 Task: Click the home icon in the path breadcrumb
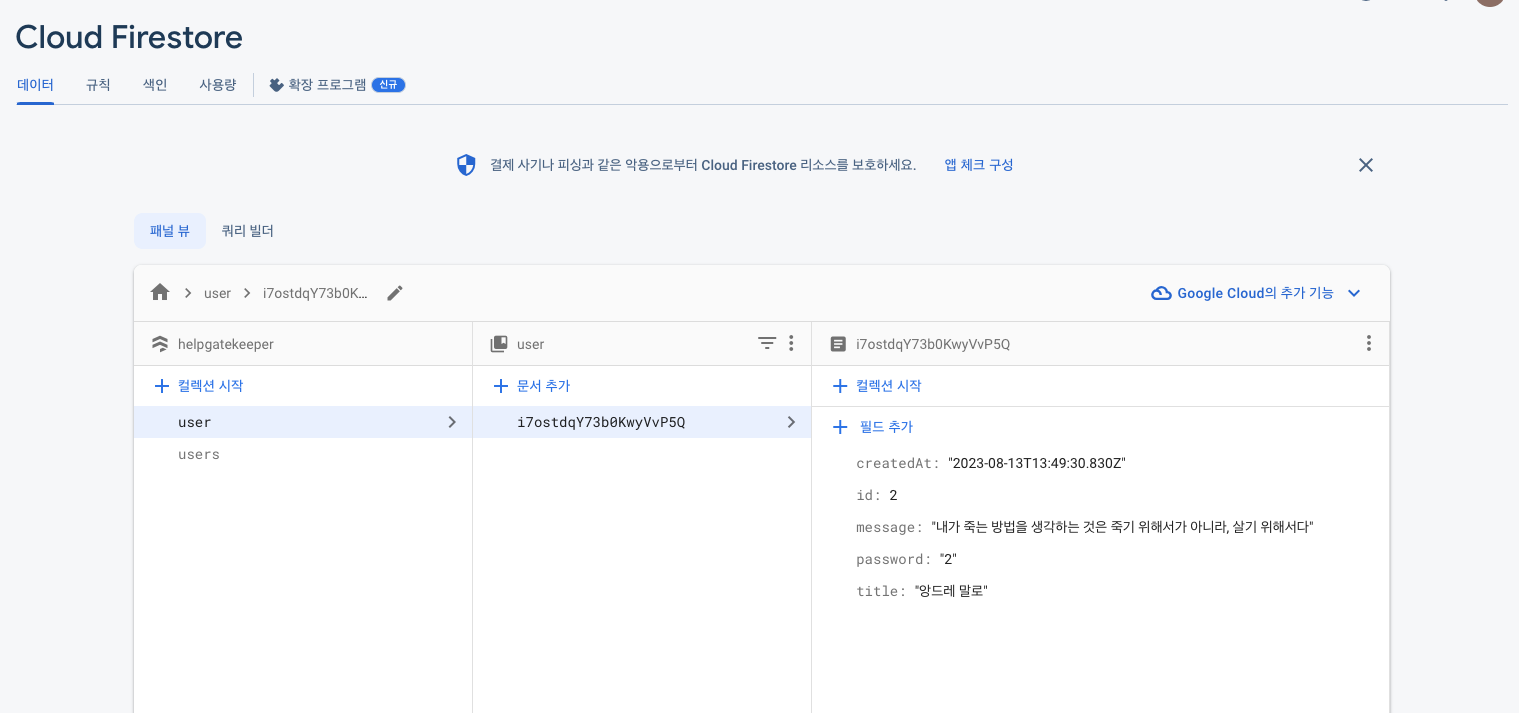160,293
